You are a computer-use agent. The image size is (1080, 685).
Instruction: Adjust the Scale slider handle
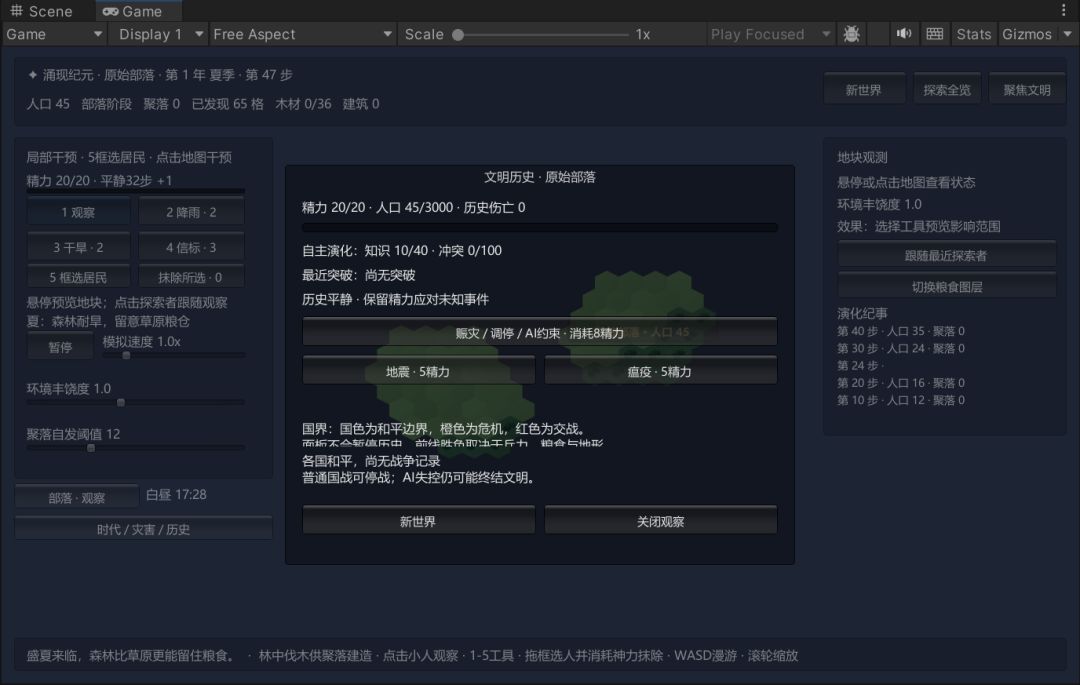(x=458, y=34)
